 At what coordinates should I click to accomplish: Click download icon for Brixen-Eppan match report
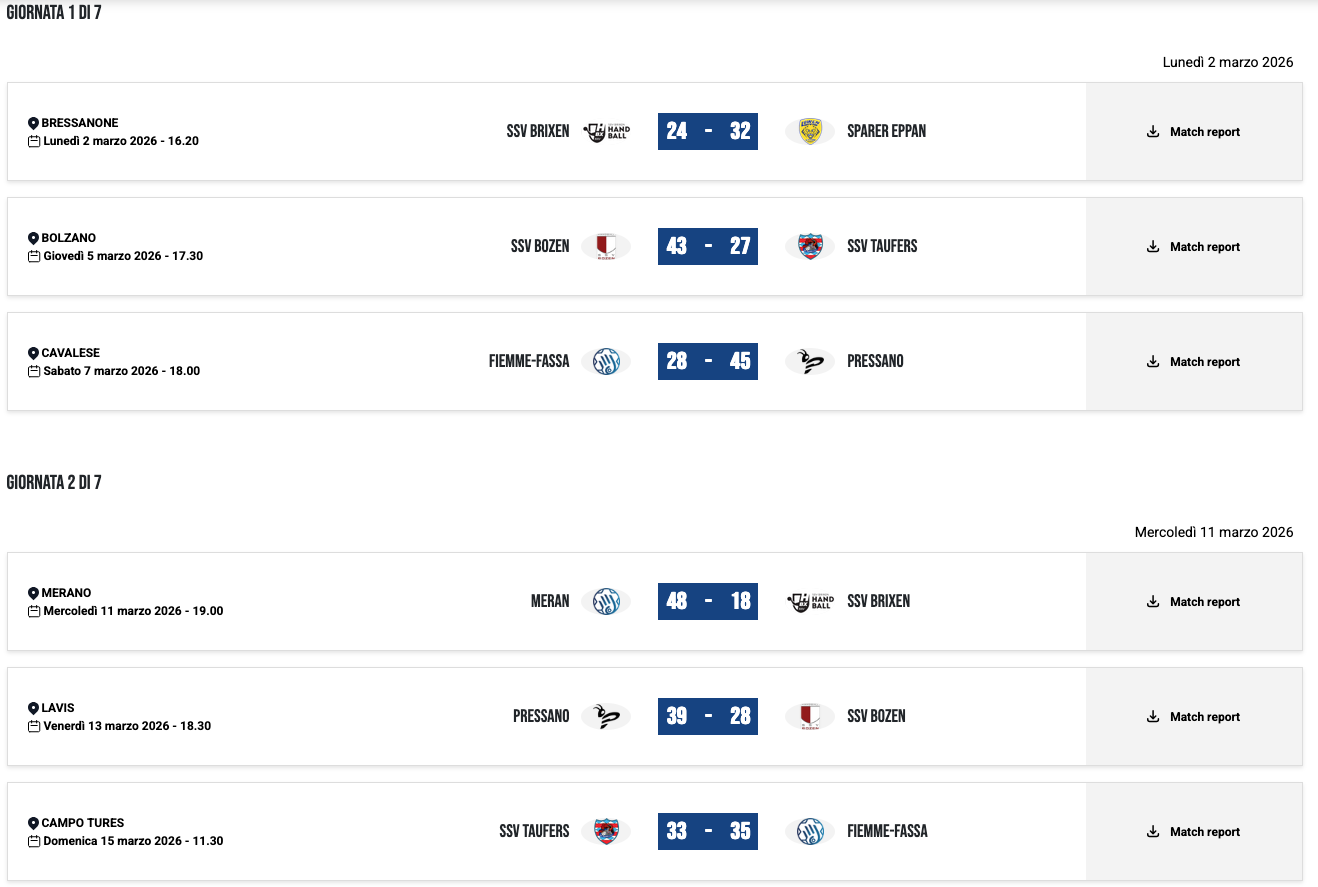tap(1153, 131)
